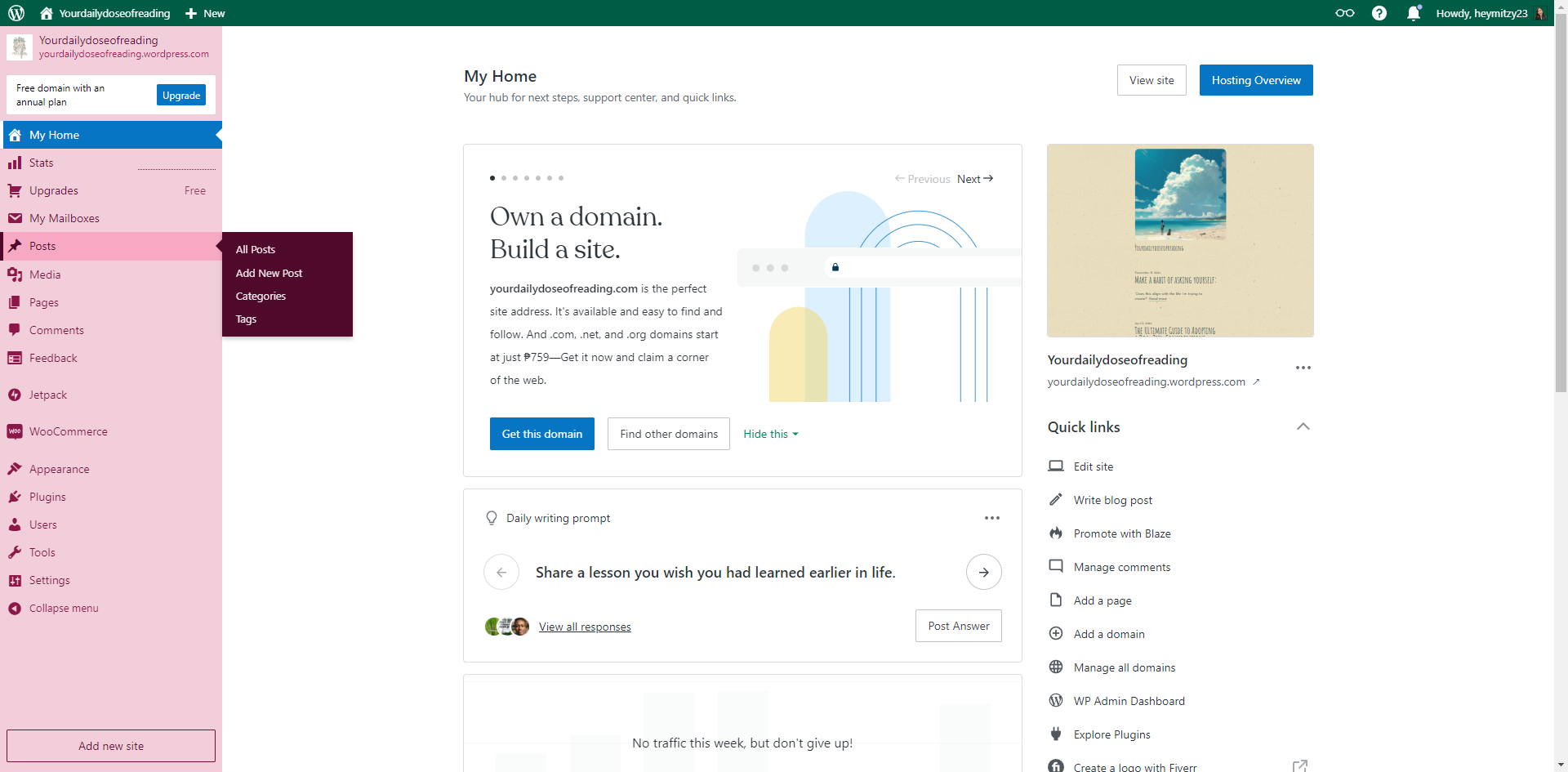Click the first carousel pagination dot
Image resolution: width=1568 pixels, height=772 pixels.
tap(492, 178)
